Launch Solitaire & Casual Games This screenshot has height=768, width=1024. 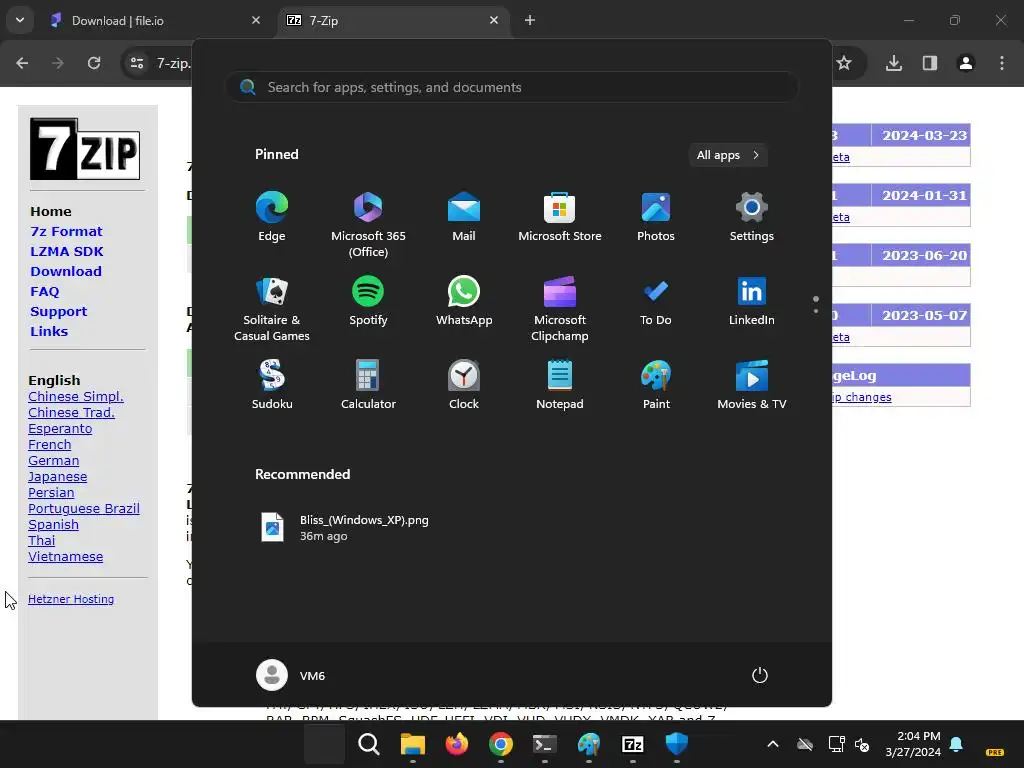272,308
